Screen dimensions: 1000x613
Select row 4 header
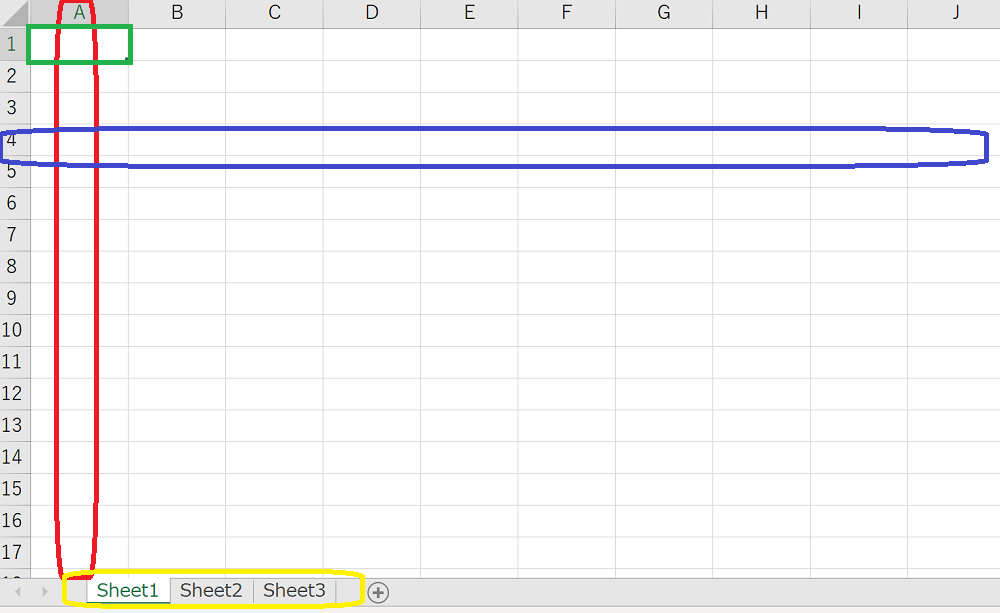point(14,140)
